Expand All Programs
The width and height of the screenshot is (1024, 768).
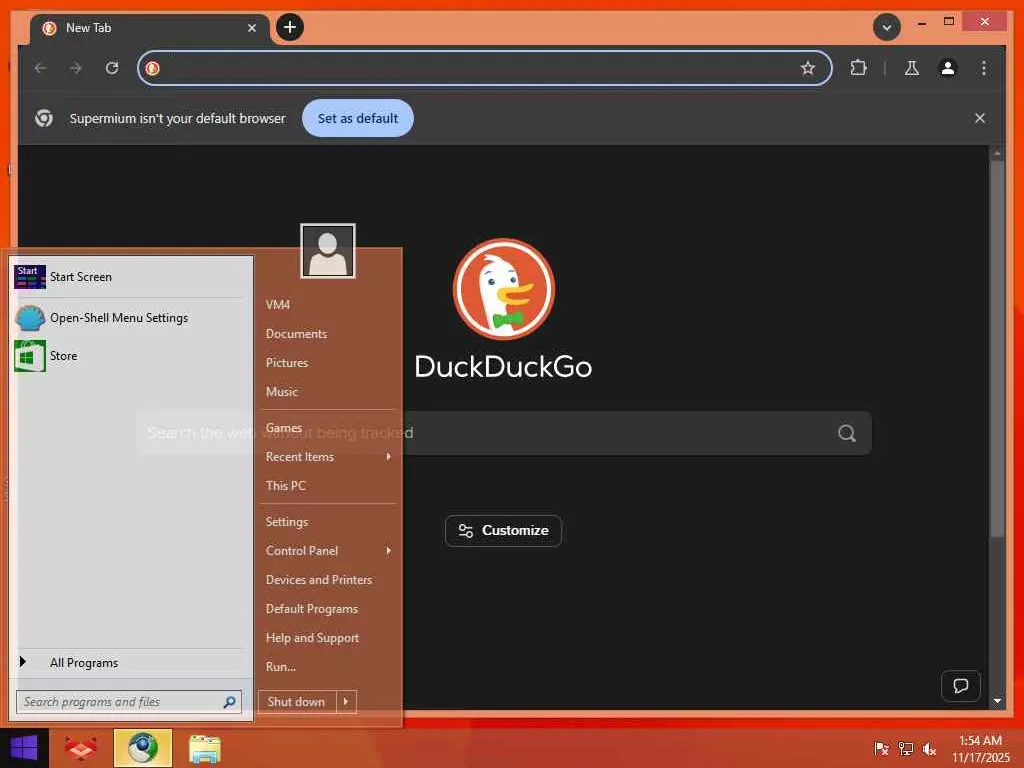pos(129,663)
